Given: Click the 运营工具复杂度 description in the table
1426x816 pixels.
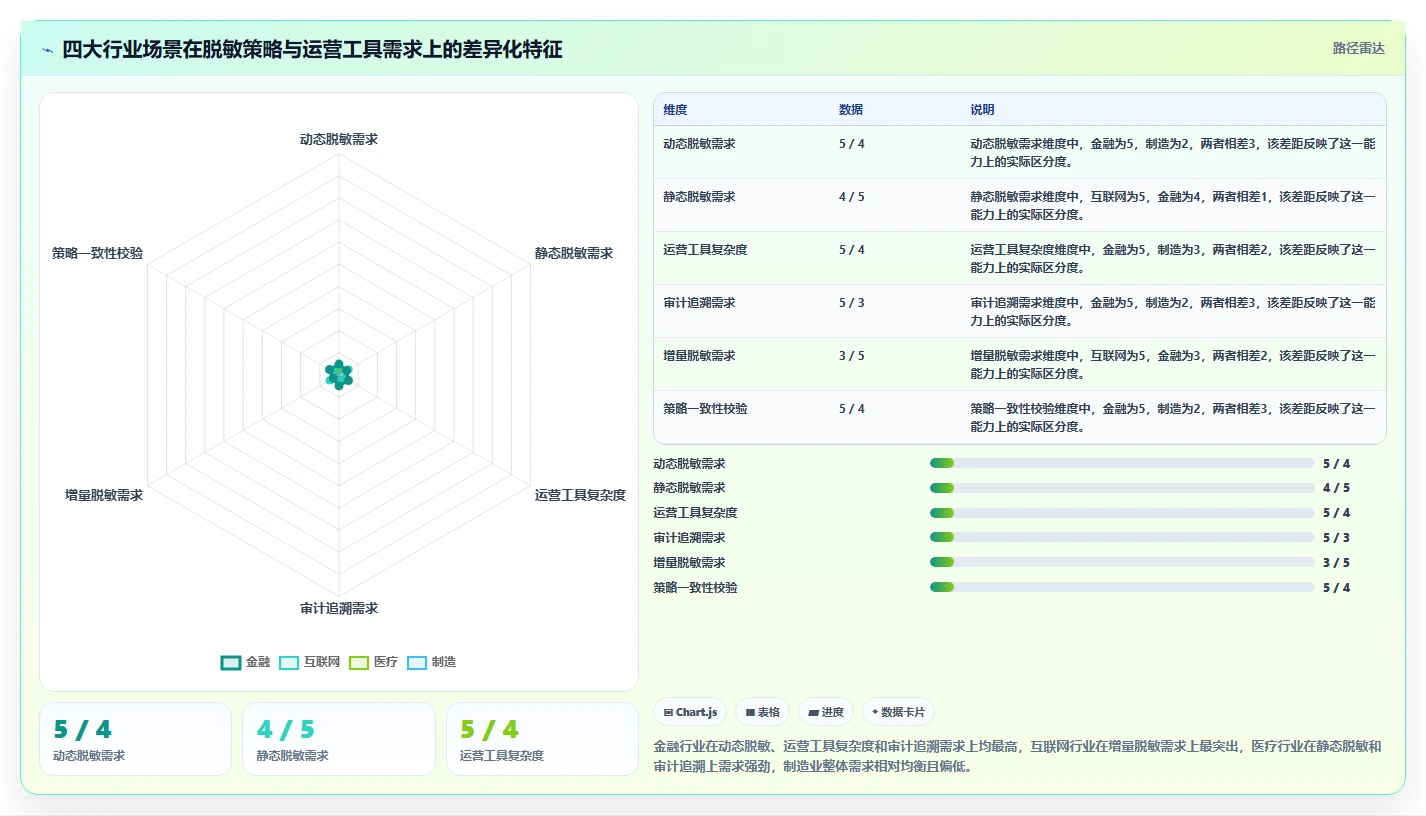Looking at the screenshot, I should (1172, 258).
